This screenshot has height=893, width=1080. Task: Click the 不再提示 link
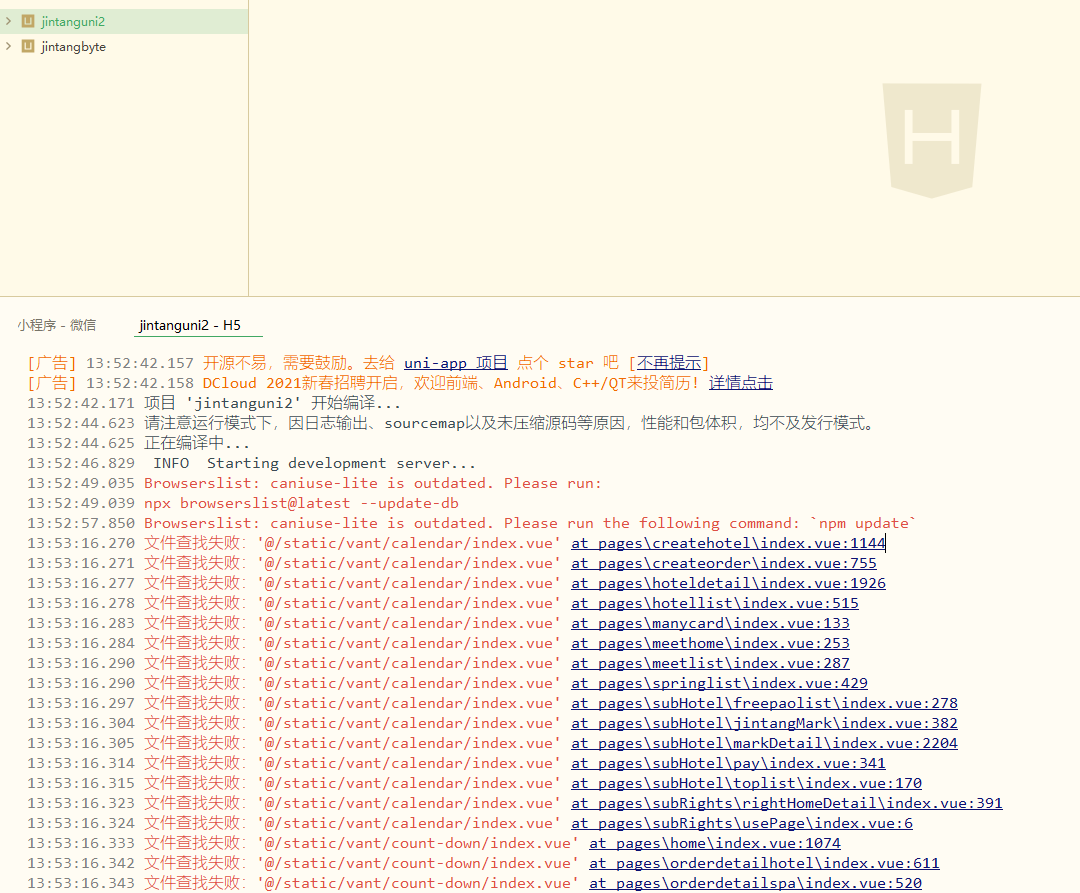669,363
